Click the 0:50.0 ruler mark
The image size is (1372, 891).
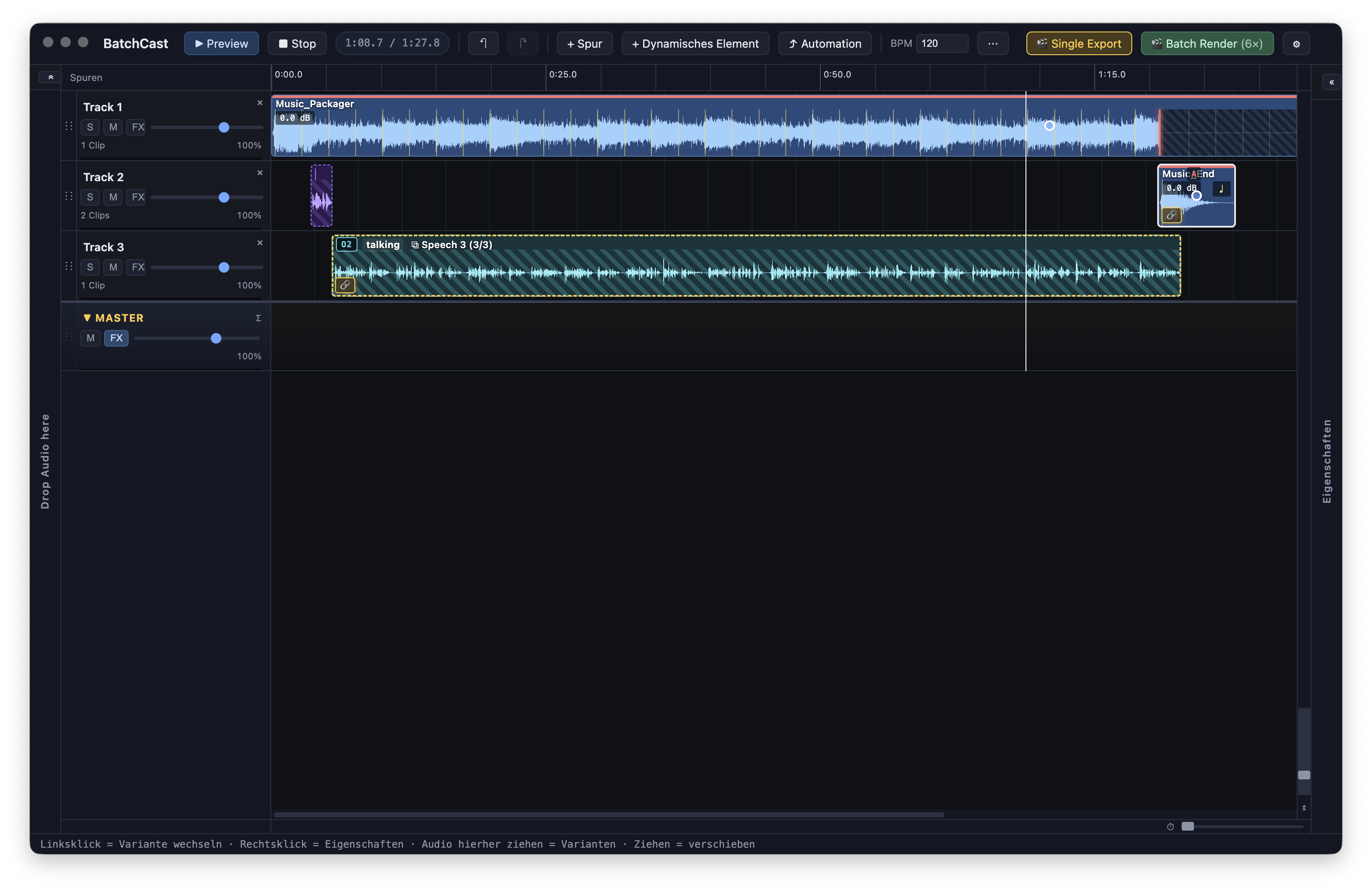point(837,74)
